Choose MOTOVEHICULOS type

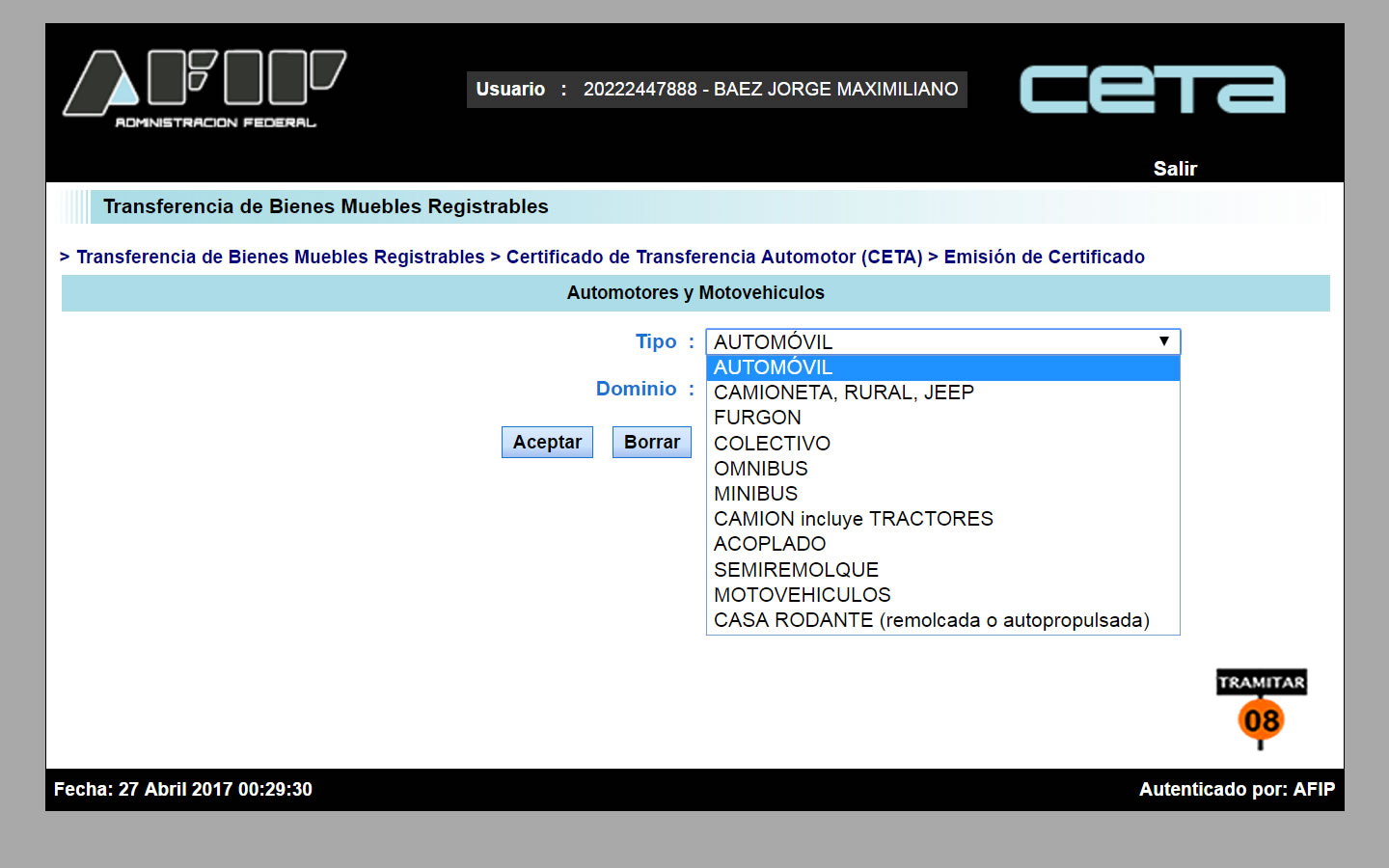pos(943,595)
